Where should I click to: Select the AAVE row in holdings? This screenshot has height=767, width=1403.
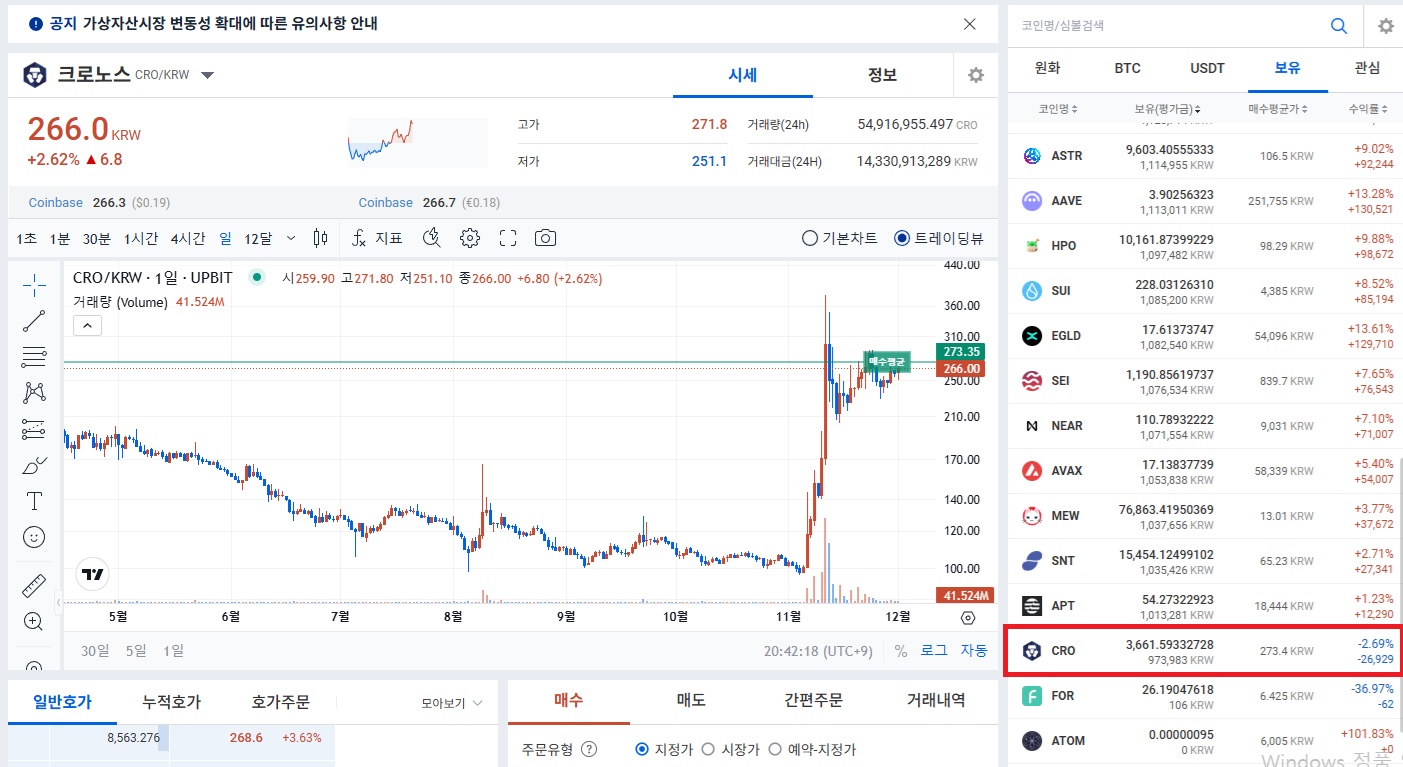[1203, 200]
